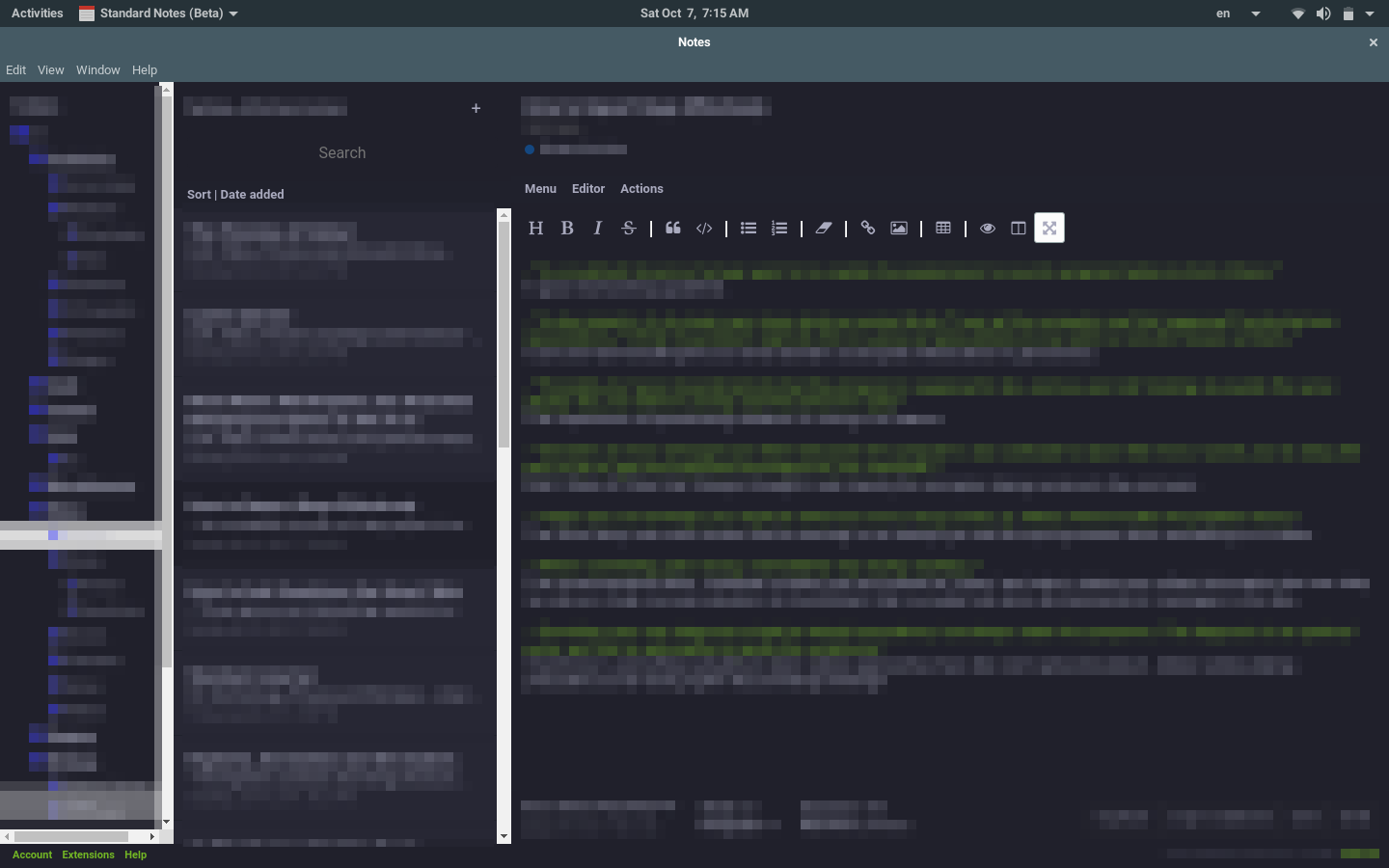The width and height of the screenshot is (1389, 868).
Task: Open the Editor menu in note pane
Action: coord(588,189)
